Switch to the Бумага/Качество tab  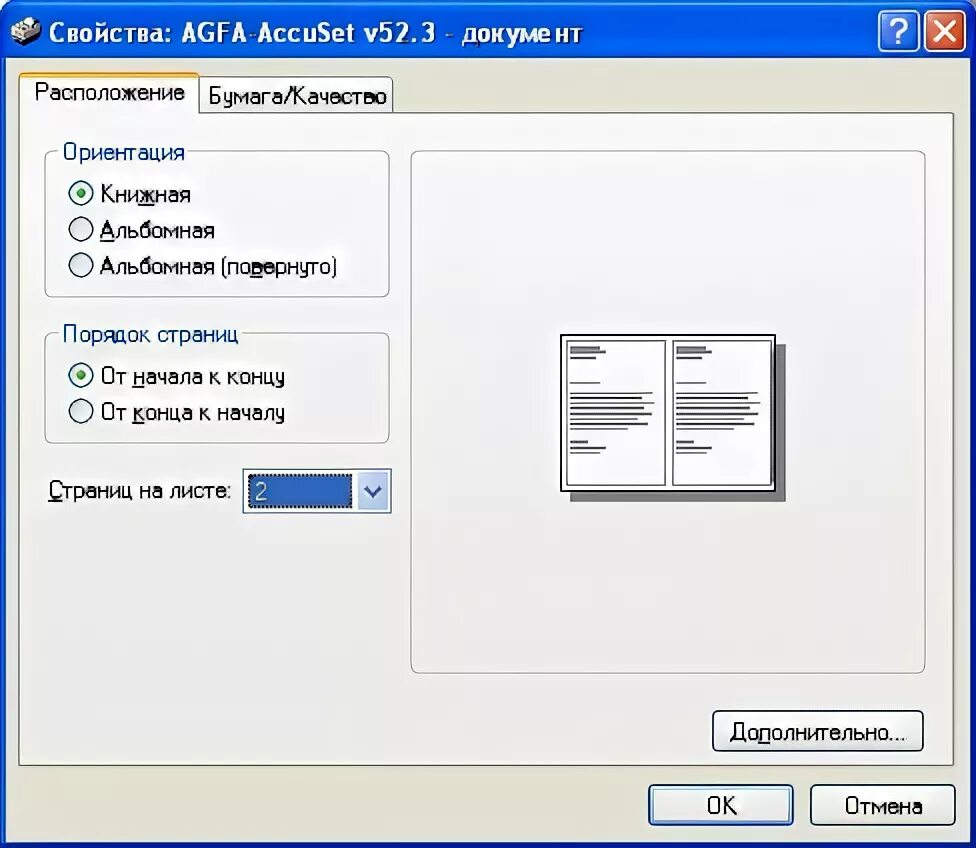click(297, 96)
